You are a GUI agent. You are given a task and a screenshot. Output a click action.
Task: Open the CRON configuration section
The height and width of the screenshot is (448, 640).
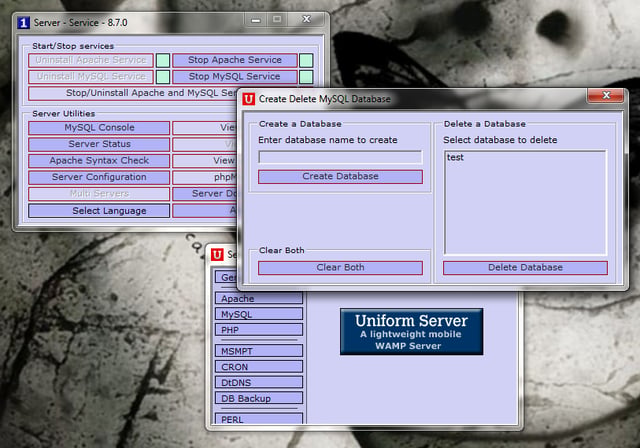pyautogui.click(x=259, y=366)
